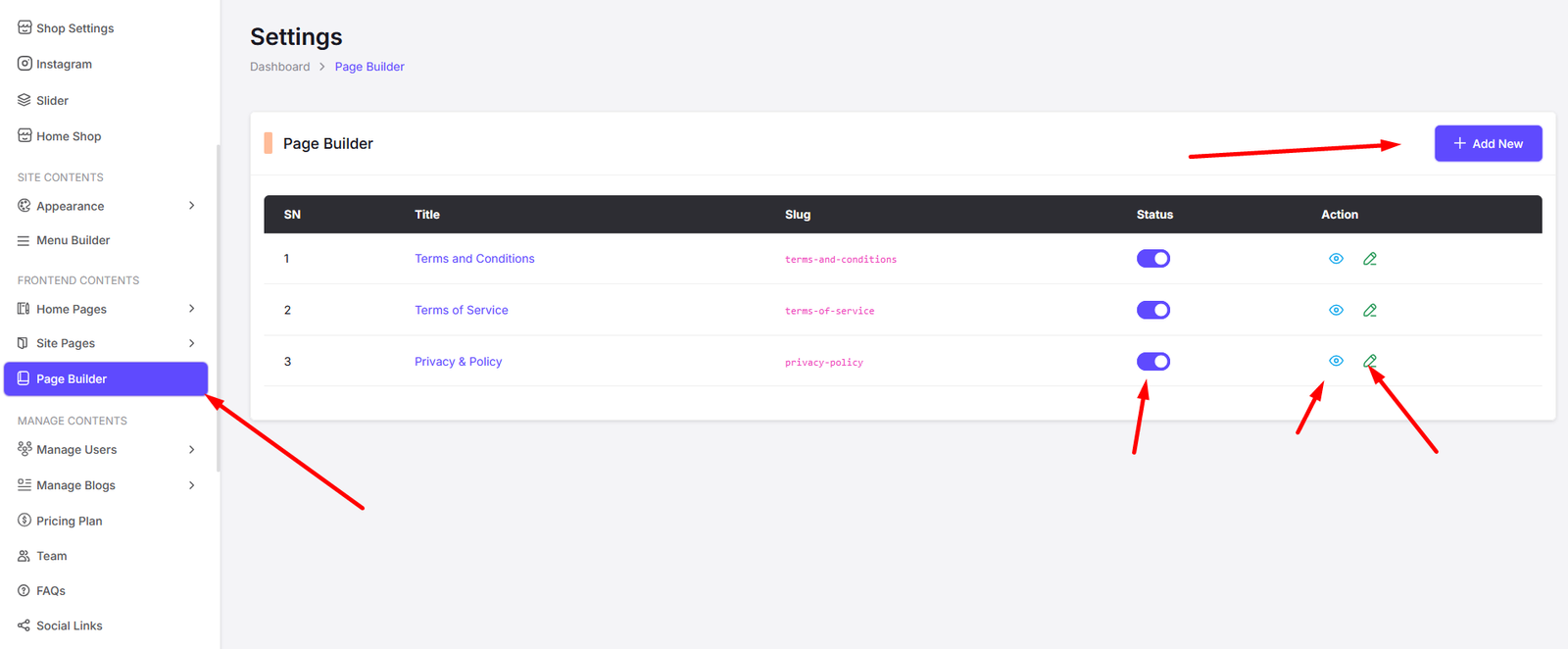Disable the Terms of Service status switch
1568x649 pixels.
(1153, 310)
